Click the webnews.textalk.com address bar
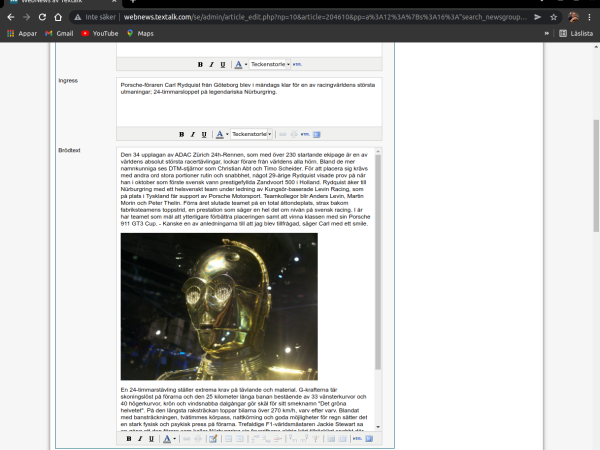 coord(325,17)
